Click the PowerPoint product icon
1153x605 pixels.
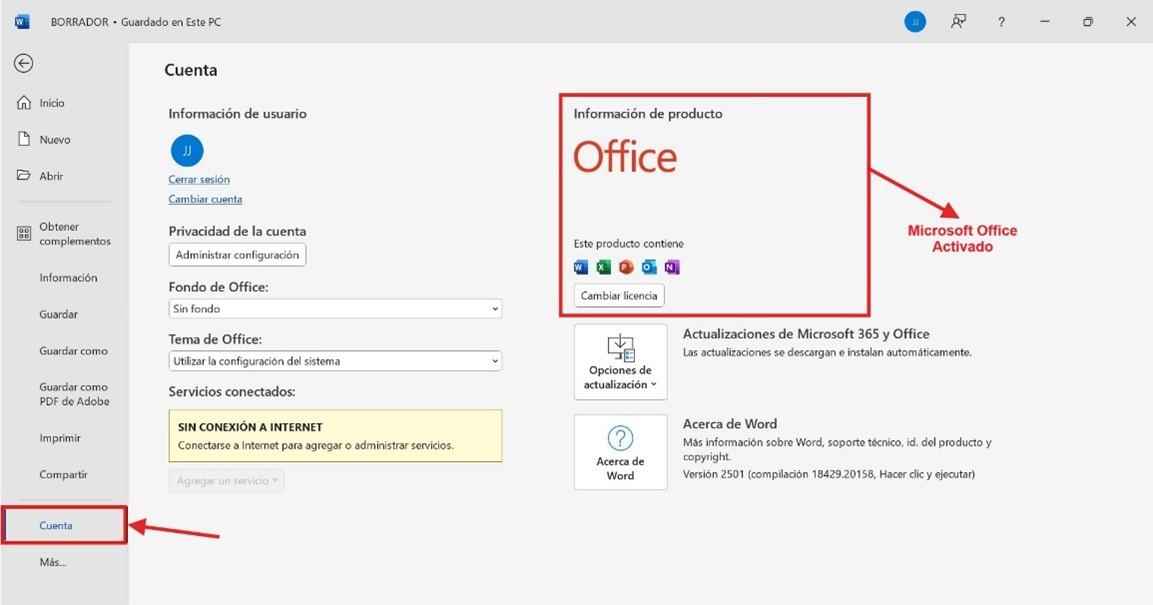(x=627, y=267)
